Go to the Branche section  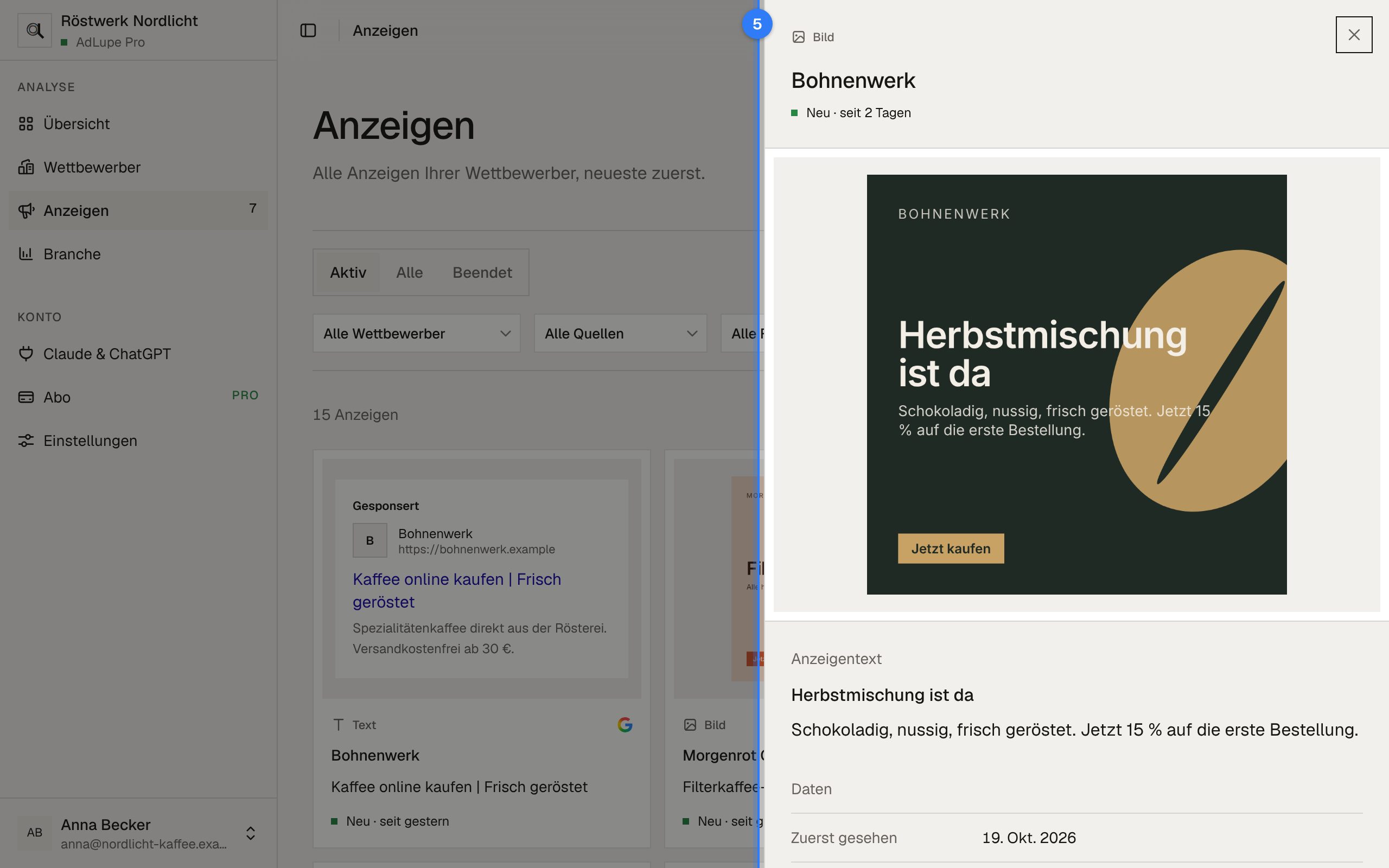138,254
